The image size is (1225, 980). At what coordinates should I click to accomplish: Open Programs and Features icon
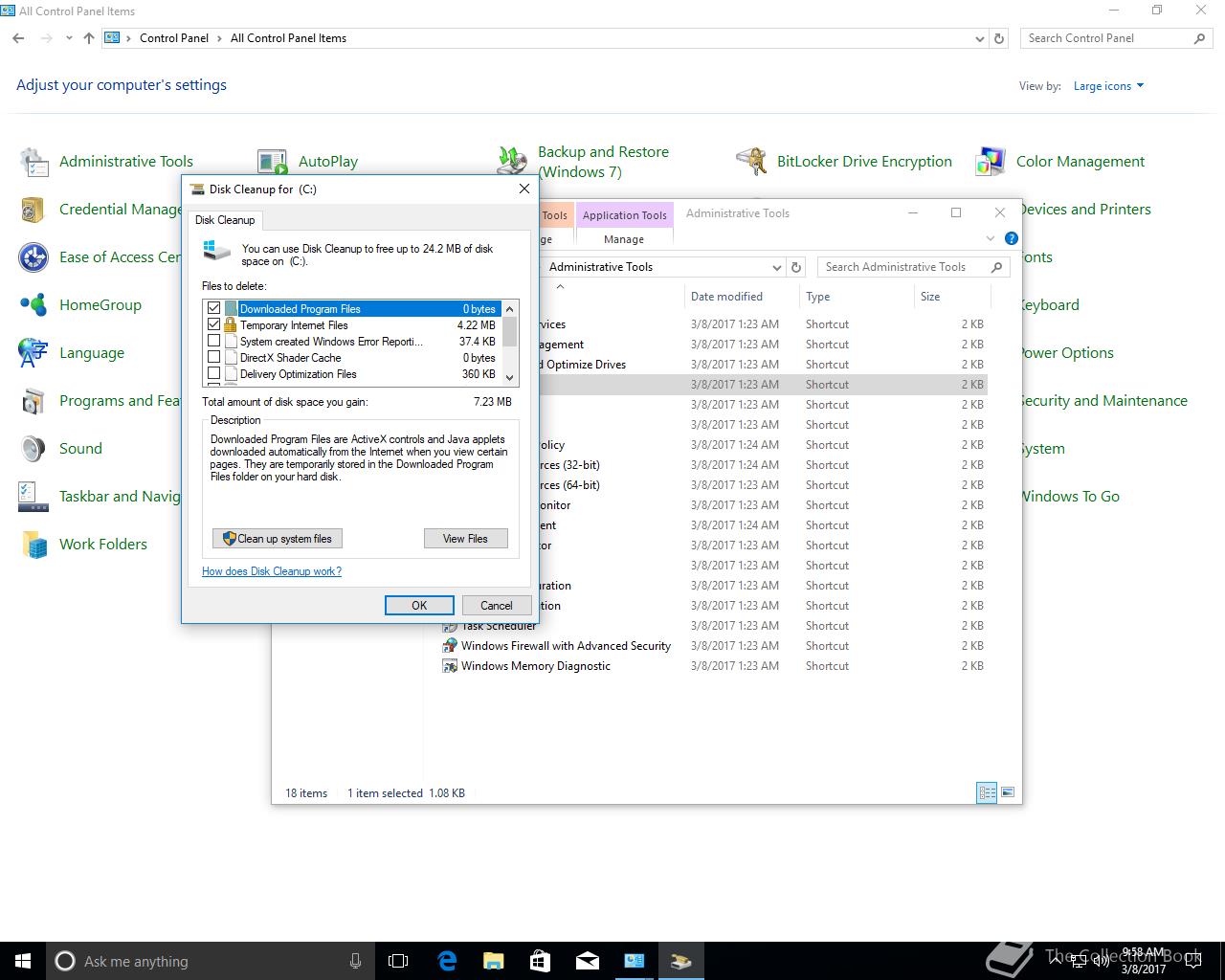(34, 401)
